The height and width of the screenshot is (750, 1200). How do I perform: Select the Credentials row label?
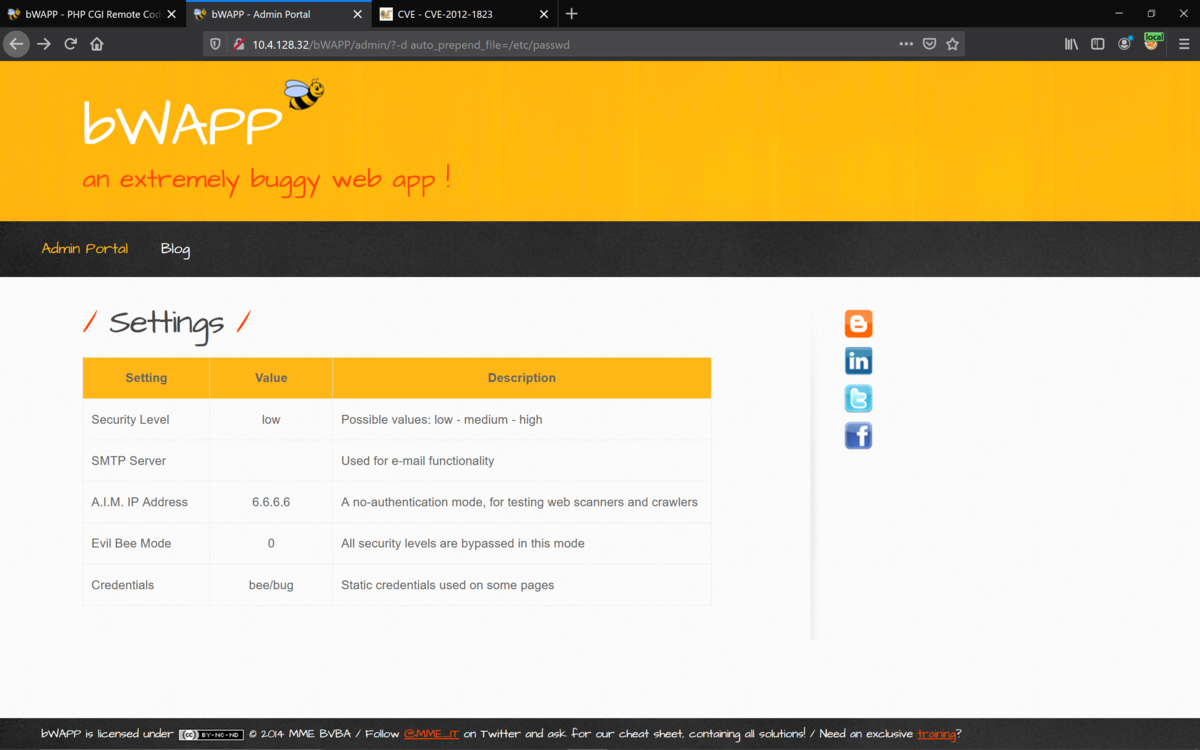pyautogui.click(x=122, y=585)
